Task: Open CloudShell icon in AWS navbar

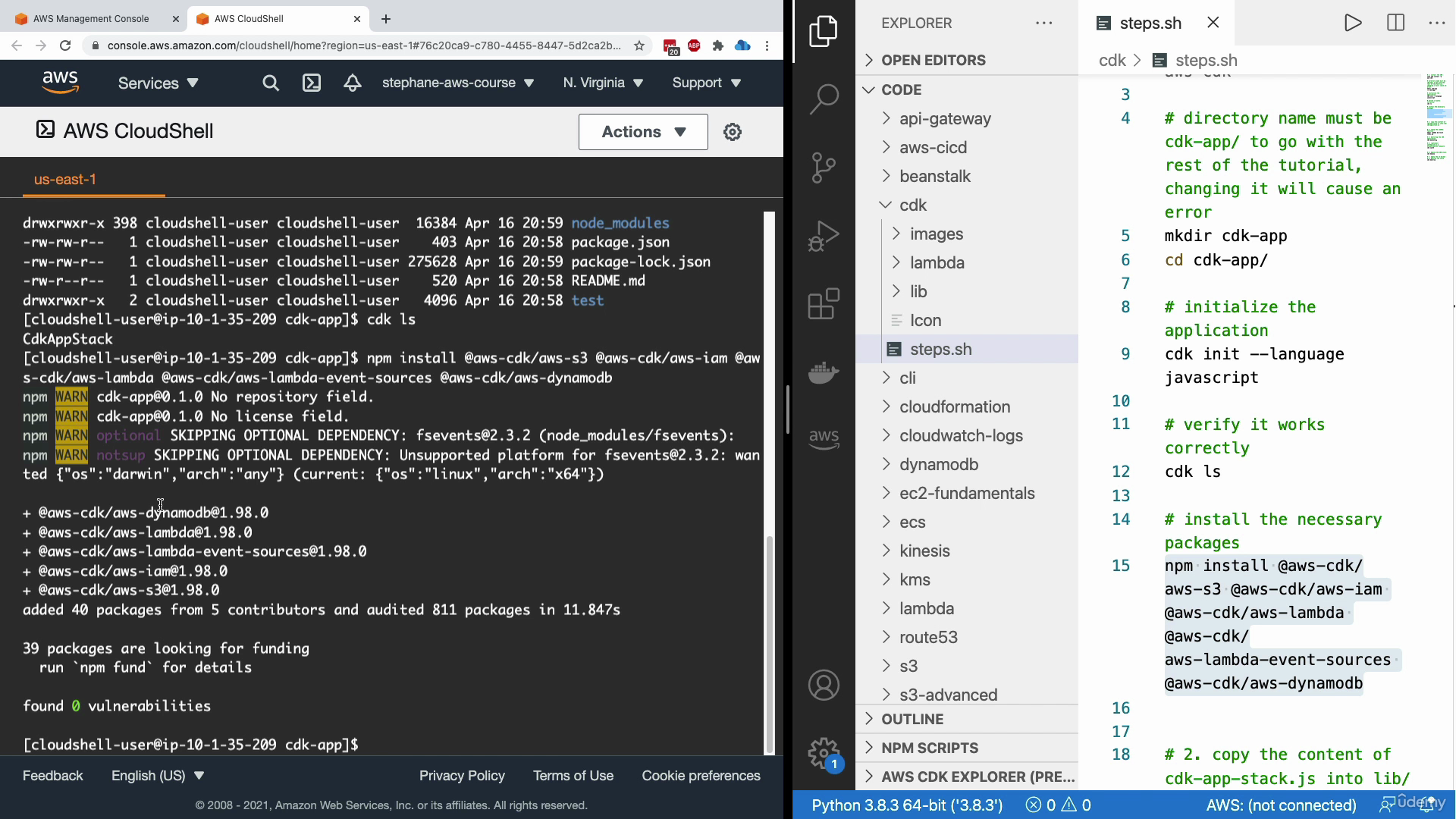Action: click(x=312, y=83)
